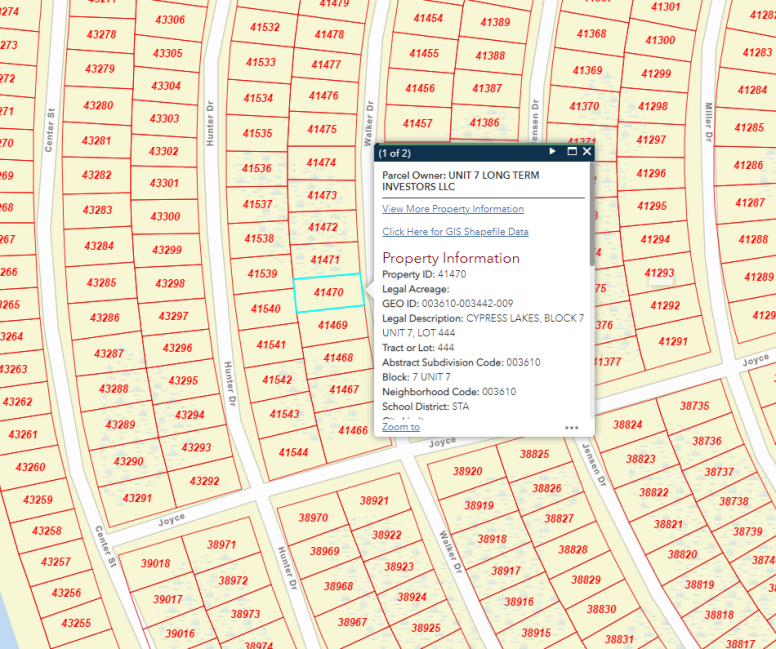Image resolution: width=776 pixels, height=649 pixels.
Task: Select parcel 41294 on the map
Action: [654, 240]
